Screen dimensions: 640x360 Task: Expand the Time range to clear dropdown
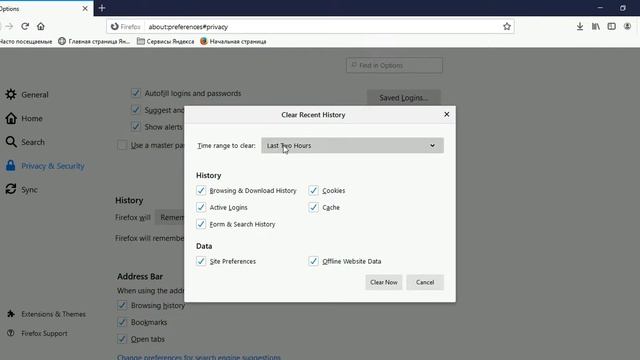point(352,145)
